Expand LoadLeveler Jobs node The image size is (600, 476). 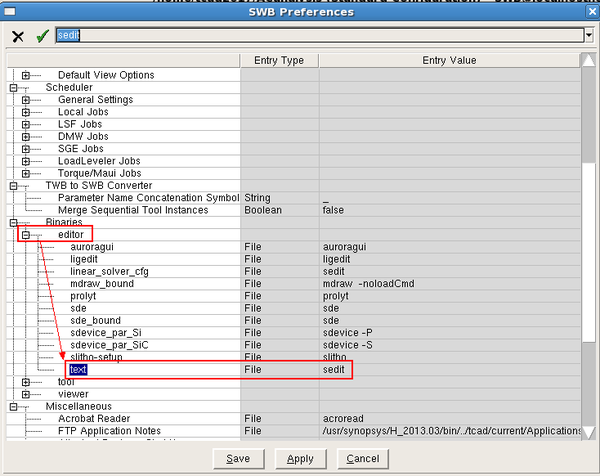pos(26,161)
